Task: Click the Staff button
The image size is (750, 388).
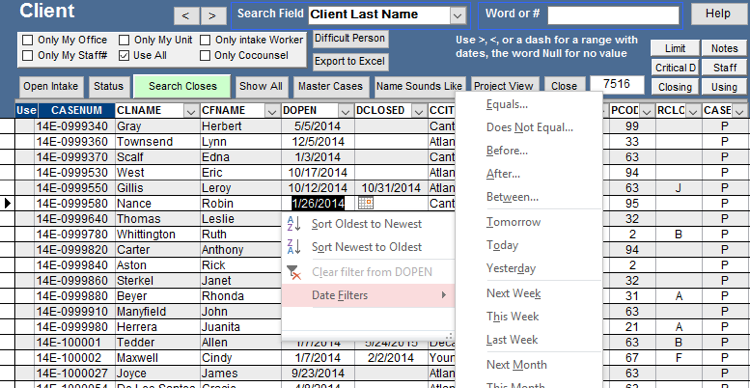Action: click(724, 67)
